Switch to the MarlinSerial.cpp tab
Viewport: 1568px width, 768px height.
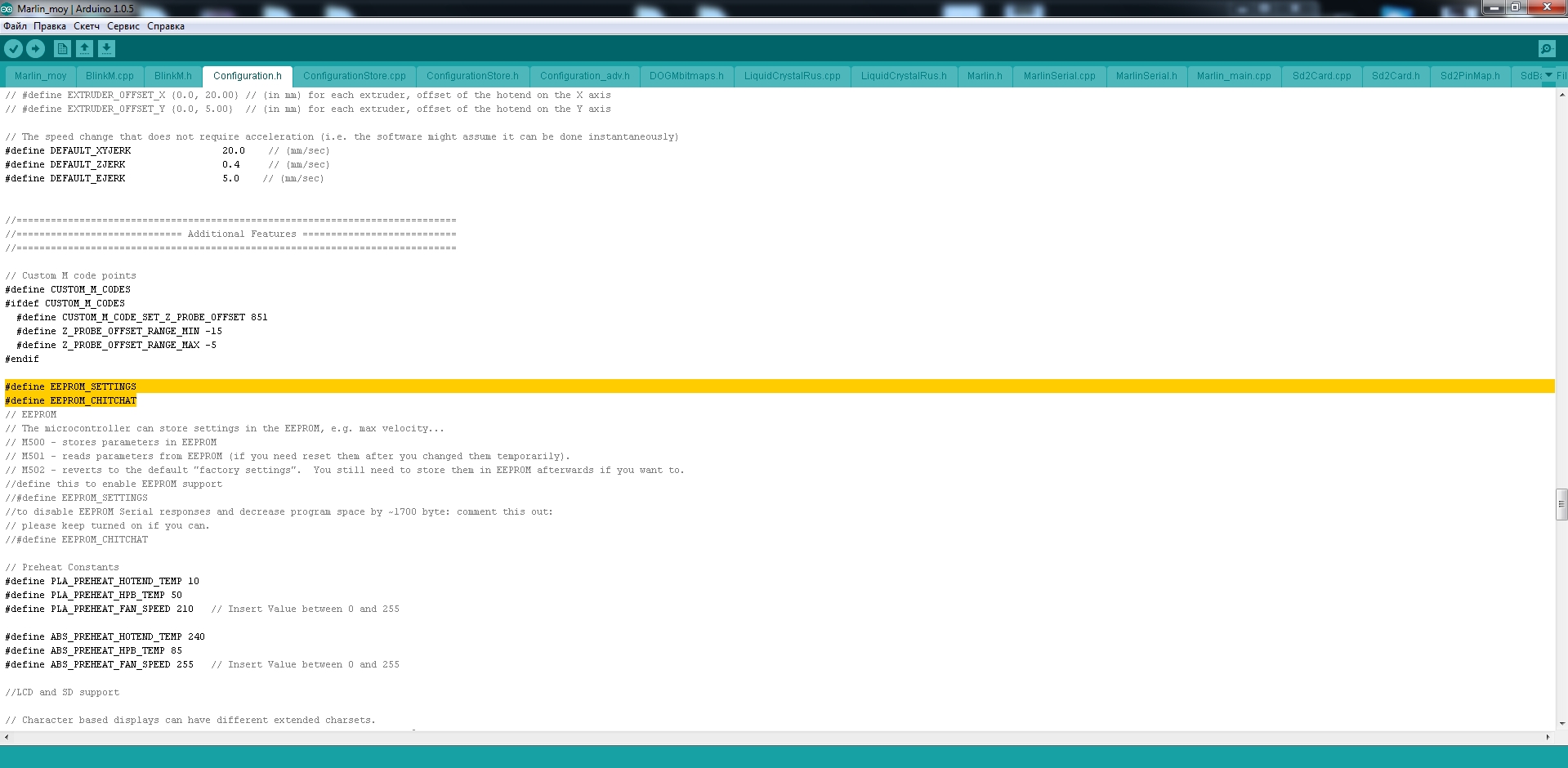tap(1060, 76)
